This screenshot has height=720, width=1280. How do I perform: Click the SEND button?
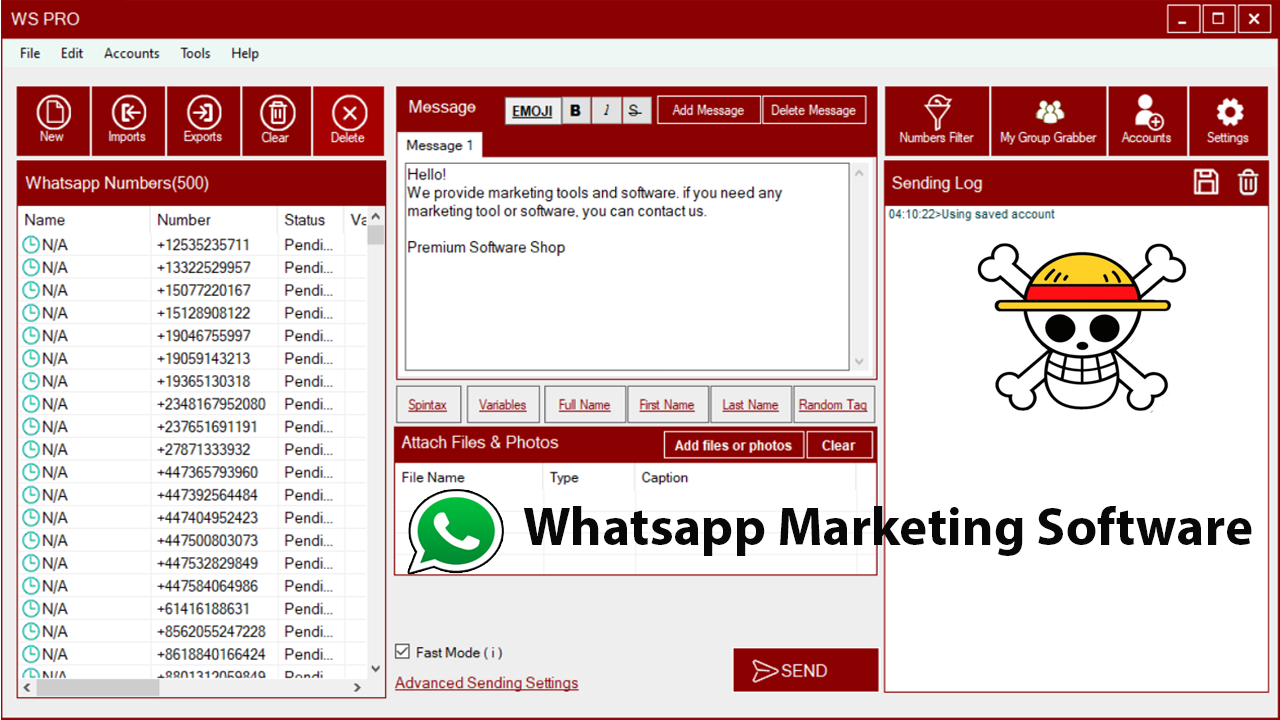(805, 670)
